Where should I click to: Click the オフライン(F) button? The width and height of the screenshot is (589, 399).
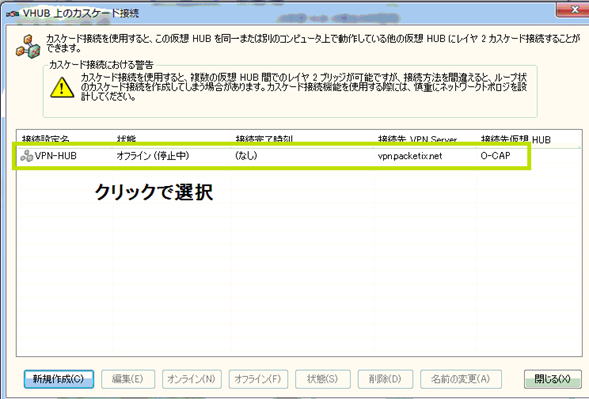[258, 379]
